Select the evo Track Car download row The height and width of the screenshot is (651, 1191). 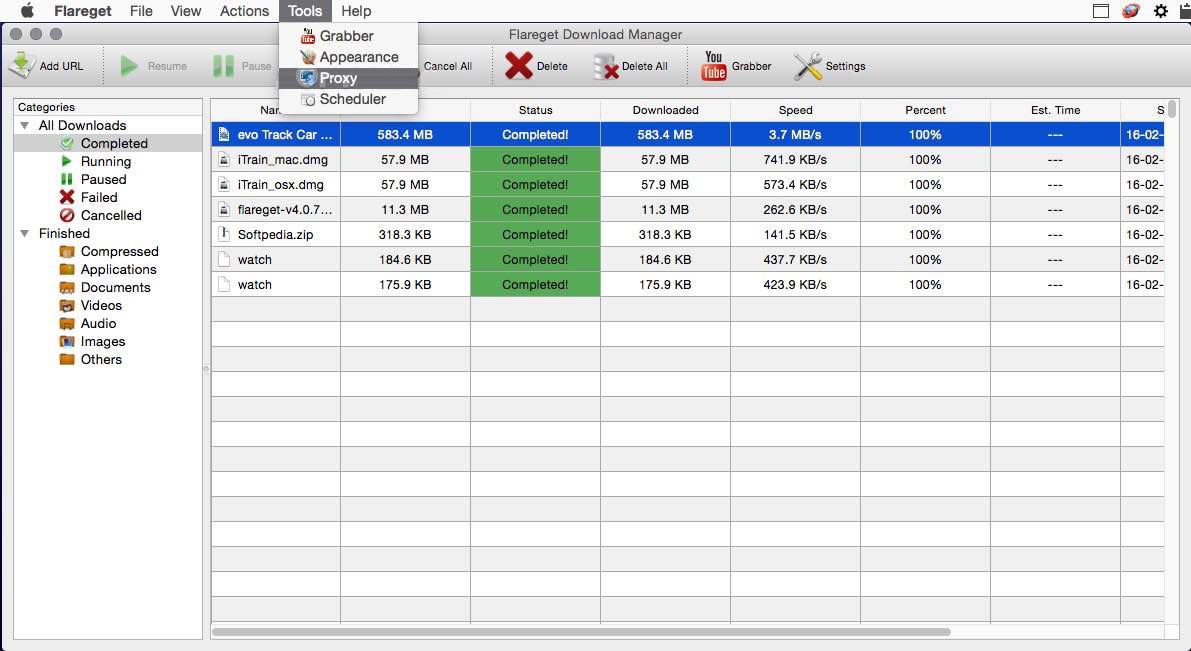click(687, 134)
